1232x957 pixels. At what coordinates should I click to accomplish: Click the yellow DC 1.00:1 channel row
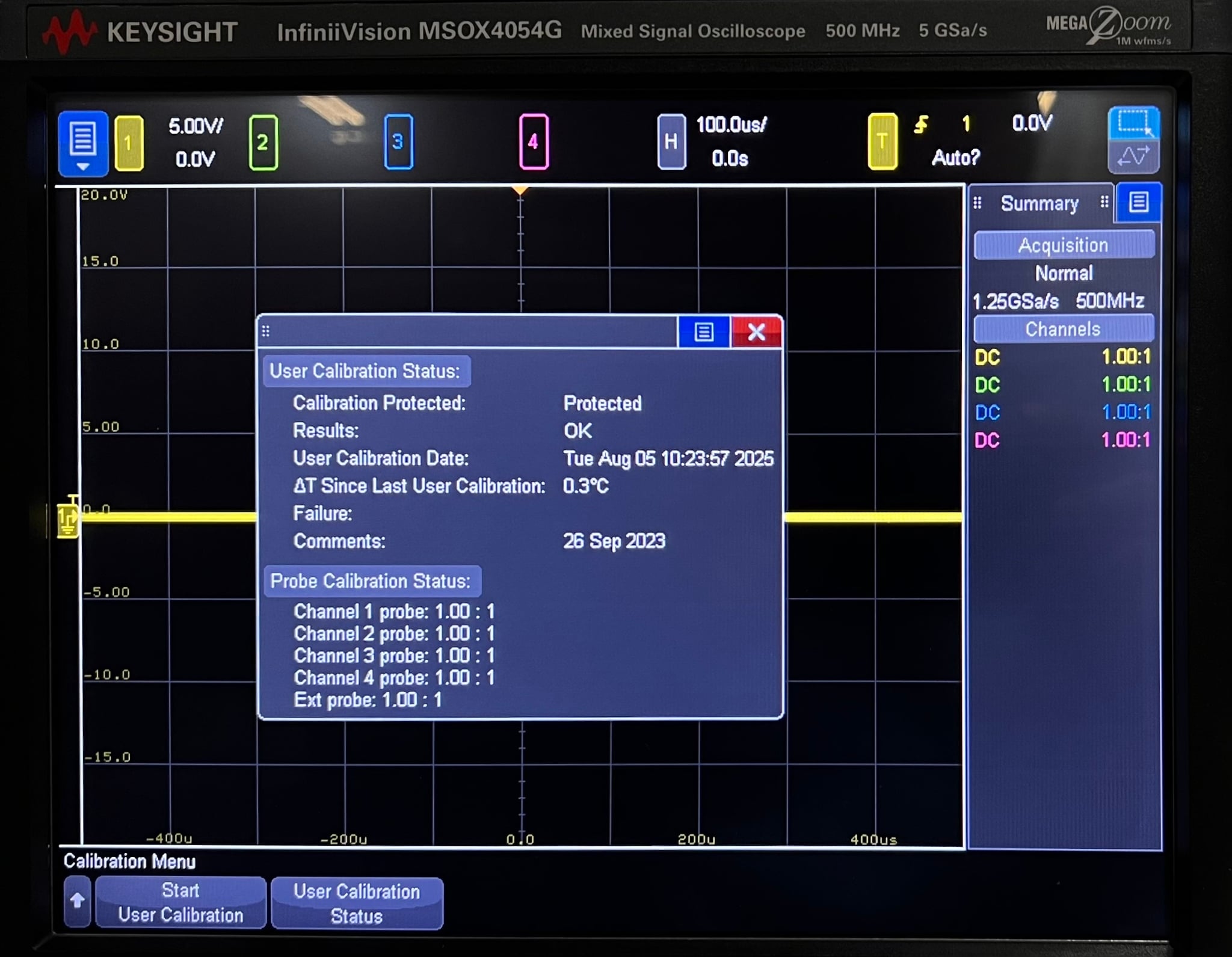coord(1062,357)
